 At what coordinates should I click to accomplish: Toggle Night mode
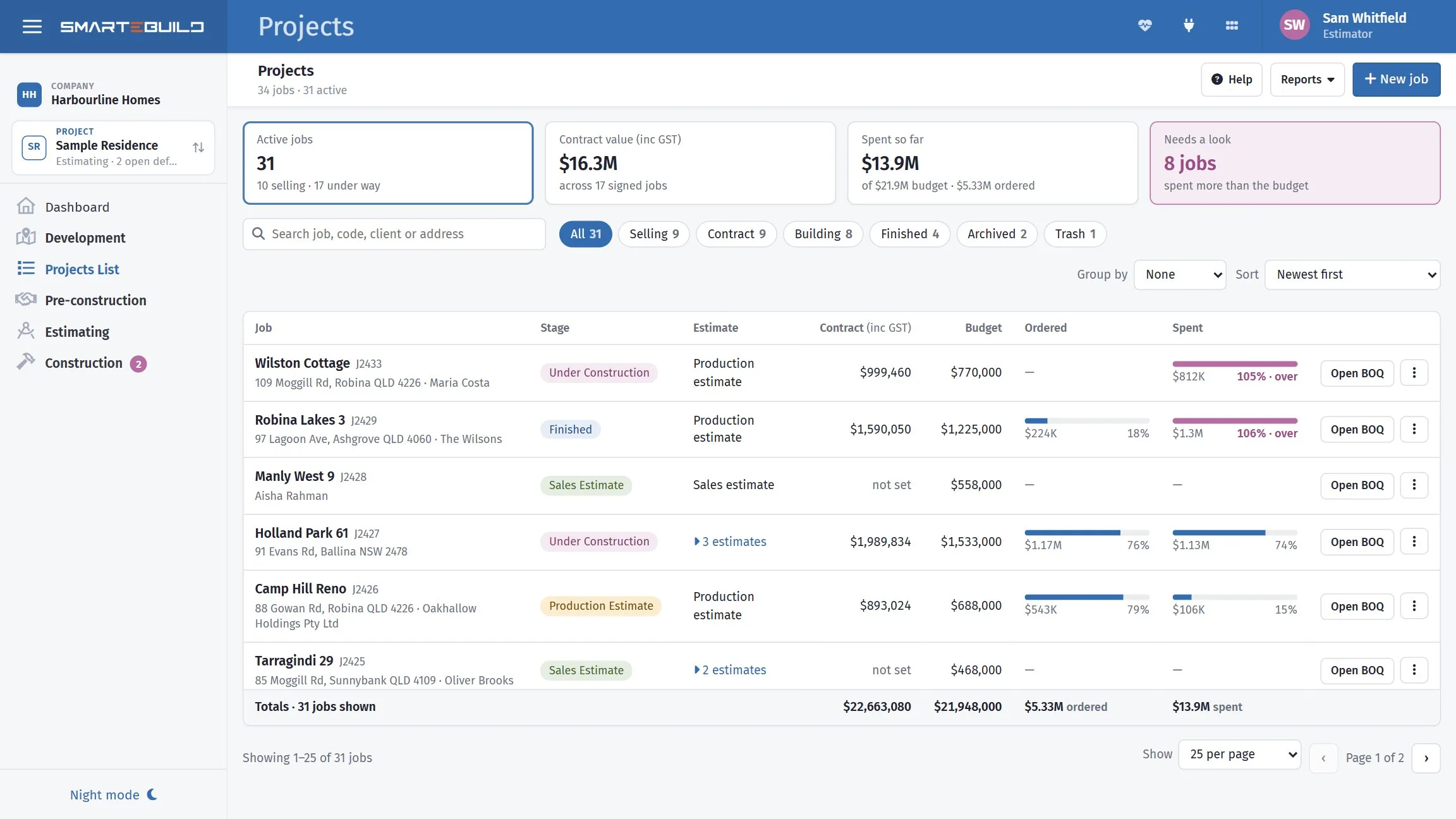point(114,794)
